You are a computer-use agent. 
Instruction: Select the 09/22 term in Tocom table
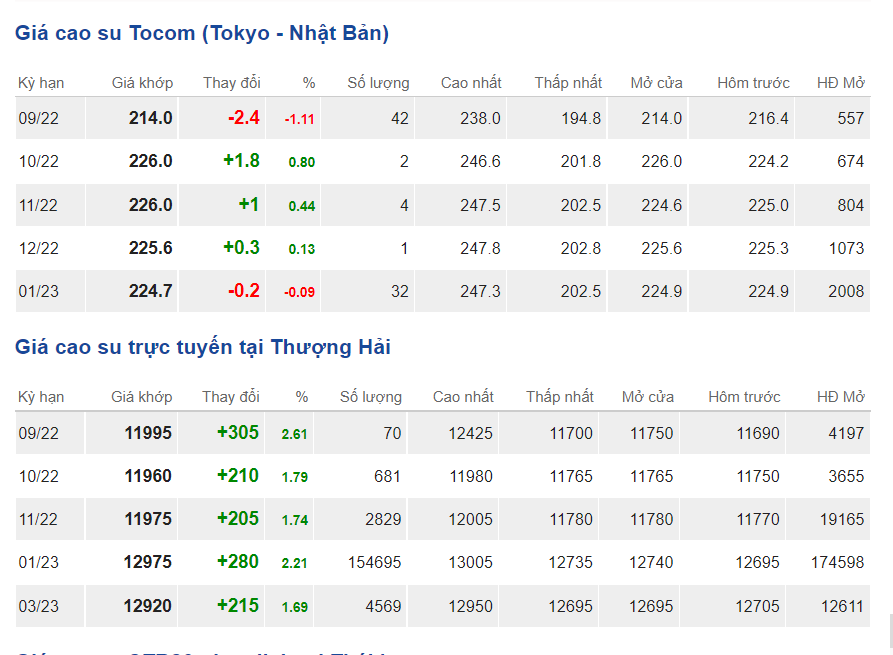[39, 119]
